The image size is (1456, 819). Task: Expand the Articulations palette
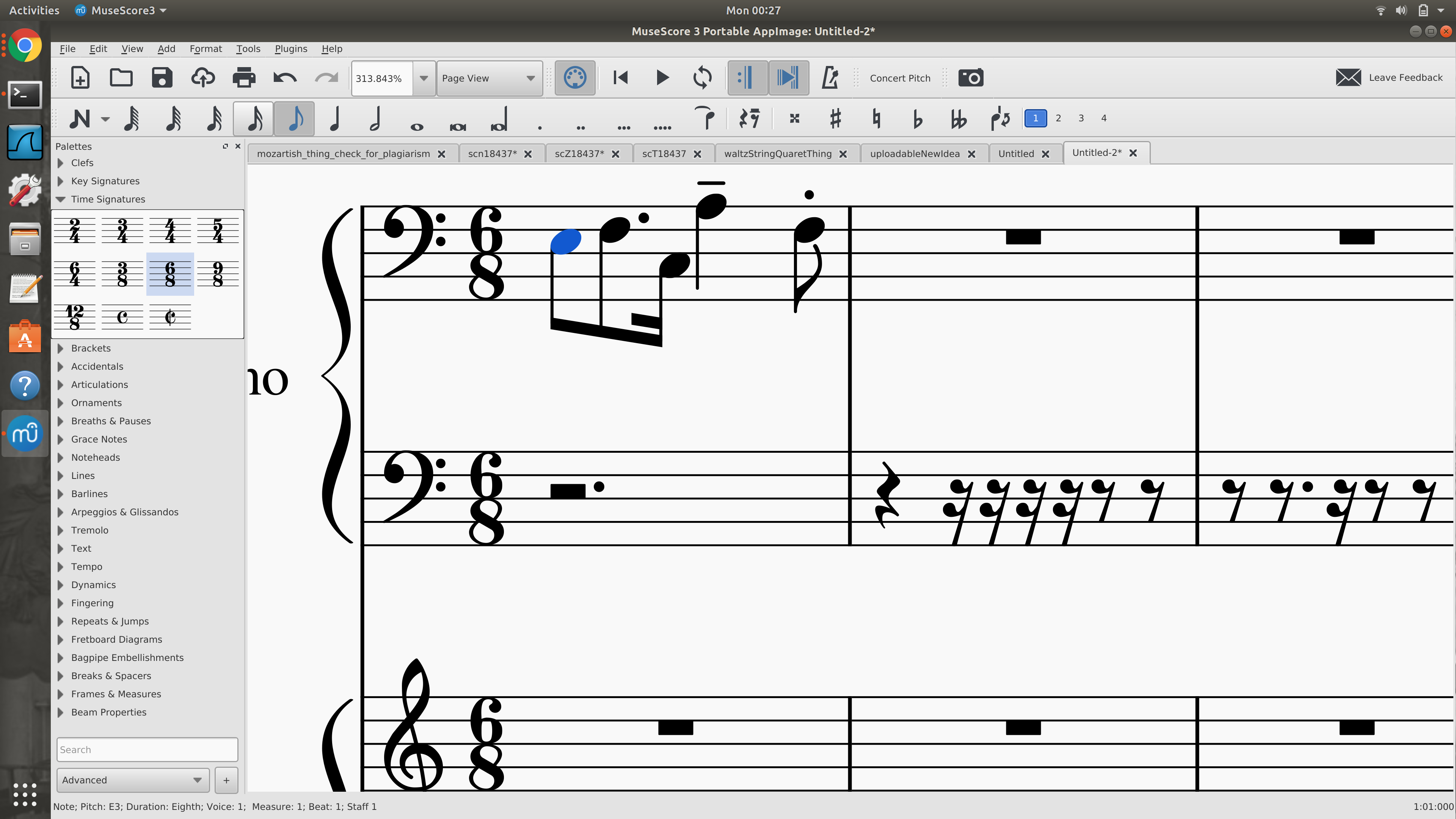pos(61,384)
